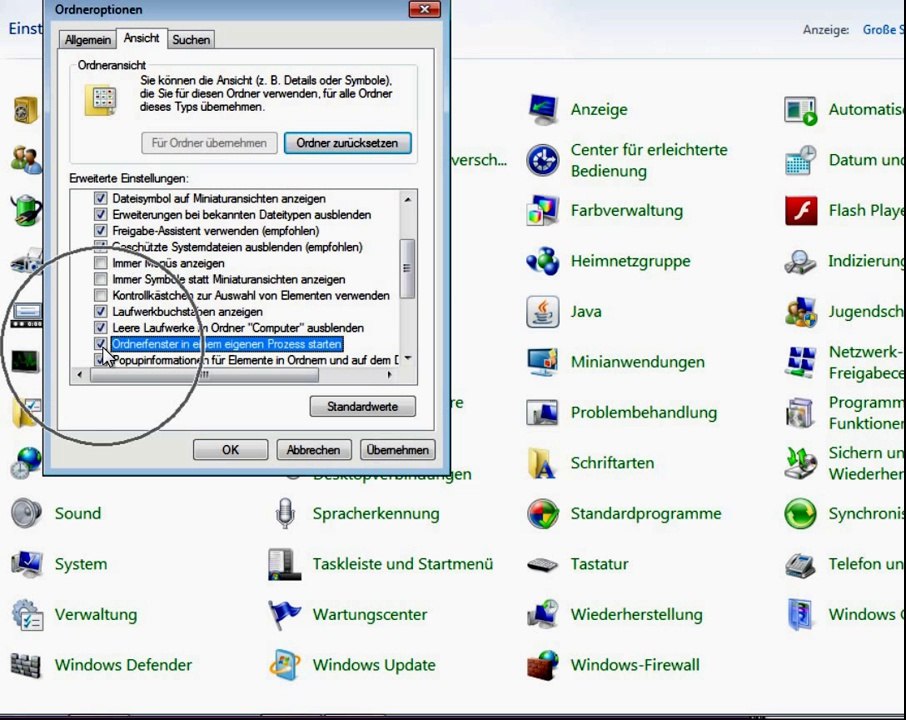This screenshot has height=720, width=906.
Task: Check Immer Symbole statt Miniaturansichten anzeigen
Action: [x=101, y=279]
